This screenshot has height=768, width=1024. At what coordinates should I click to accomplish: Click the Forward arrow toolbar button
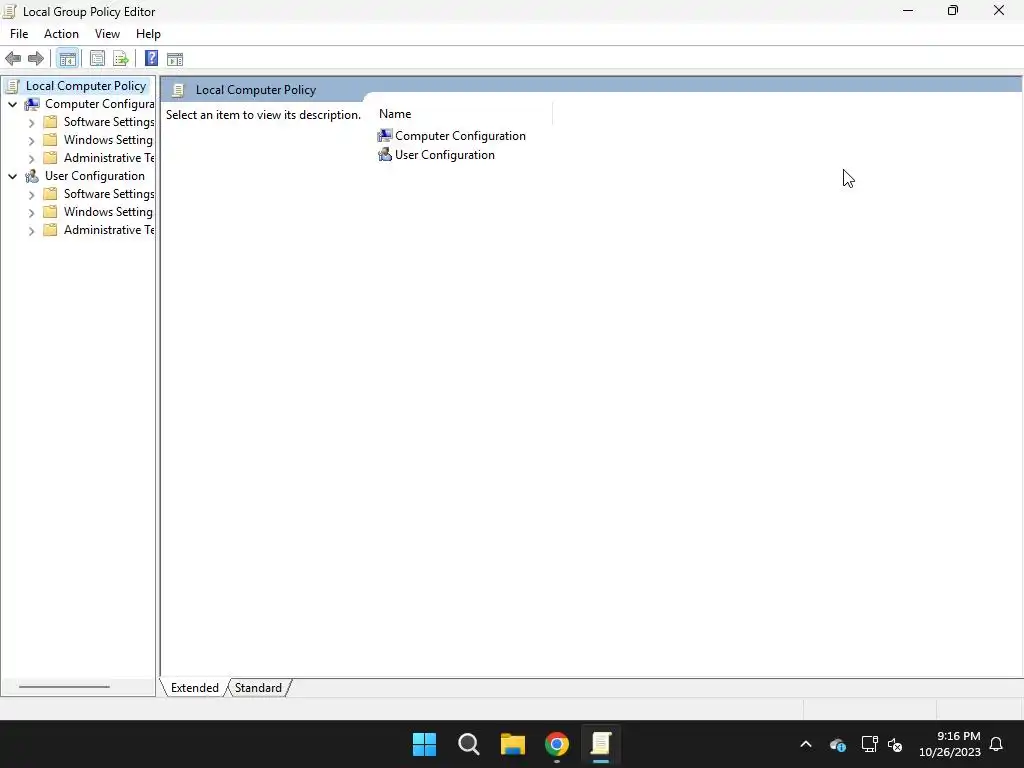coord(36,59)
